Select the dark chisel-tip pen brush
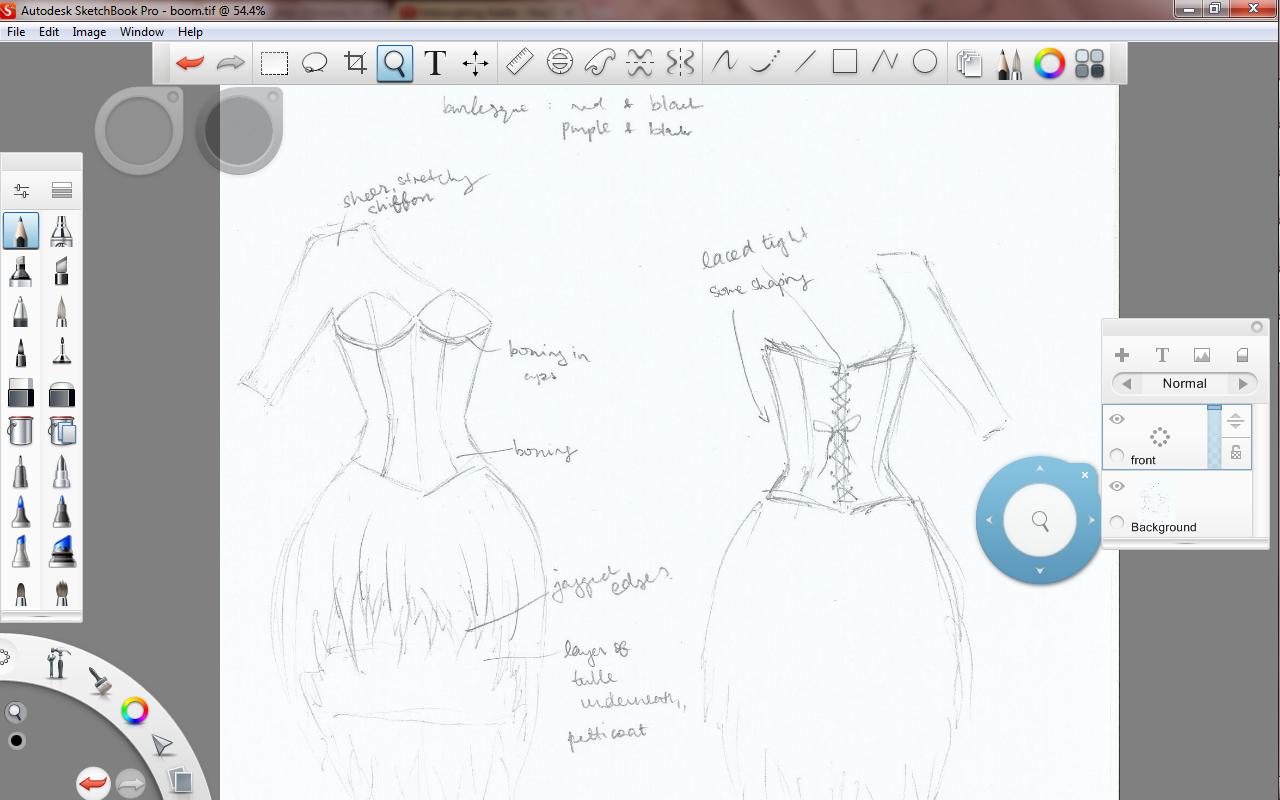 [62, 271]
